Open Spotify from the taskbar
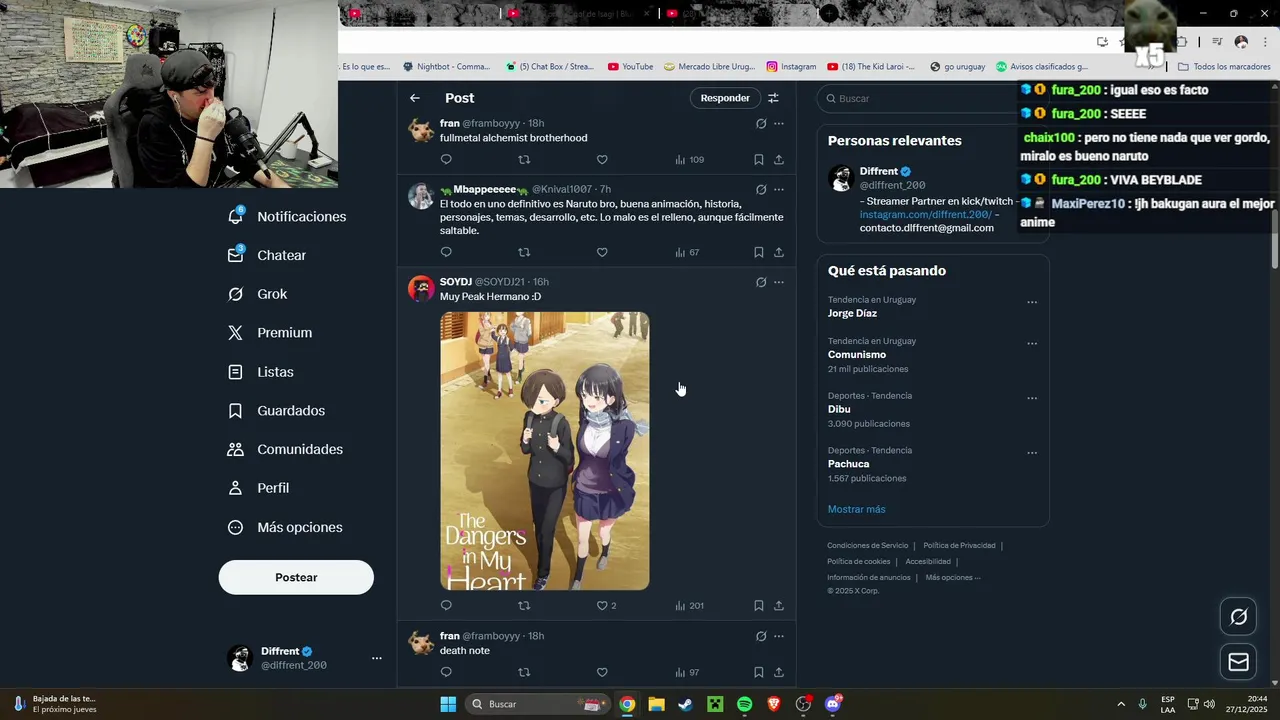The height and width of the screenshot is (720, 1280). [744, 704]
